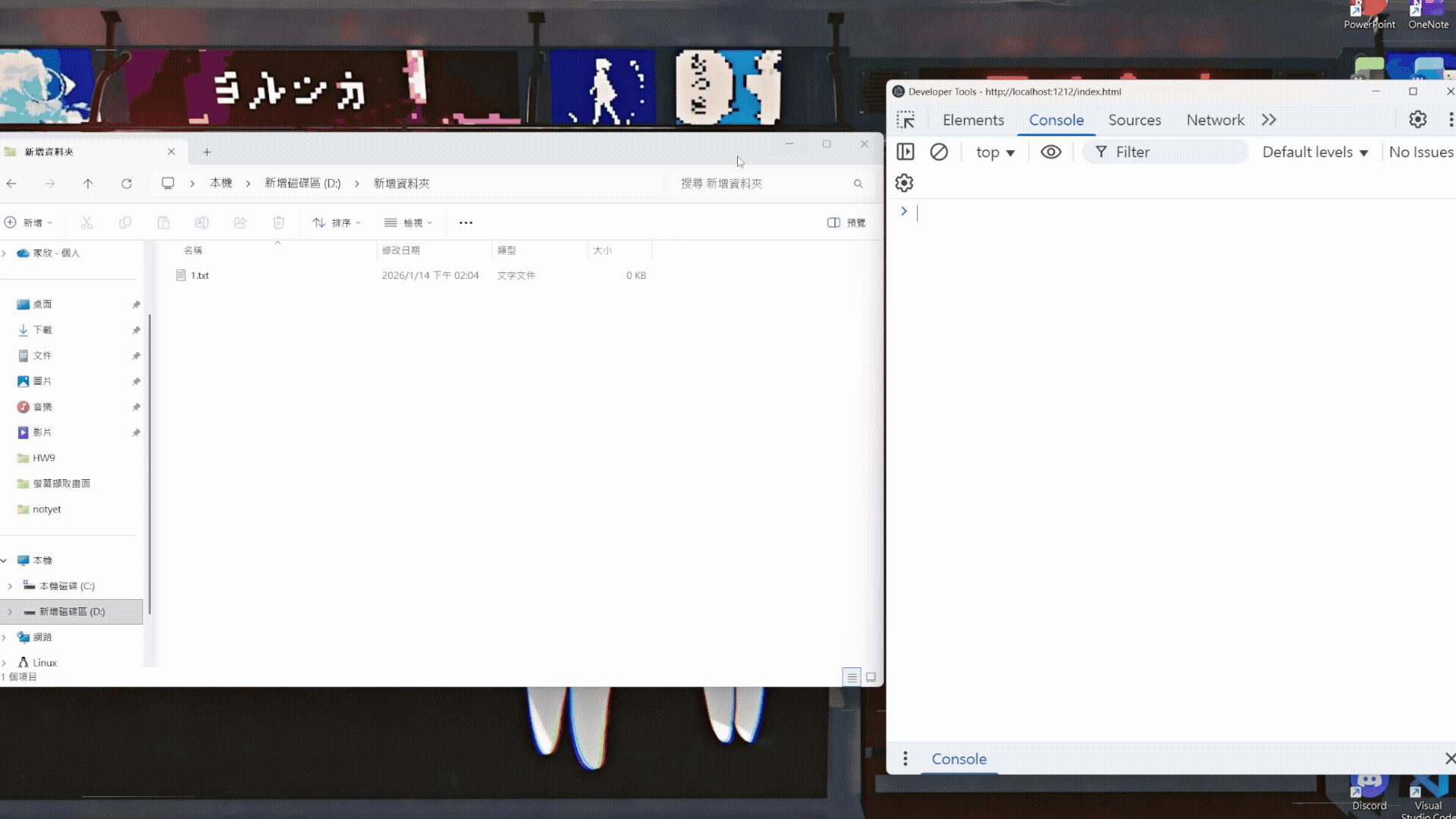Open the console settings gear icon

(903, 182)
